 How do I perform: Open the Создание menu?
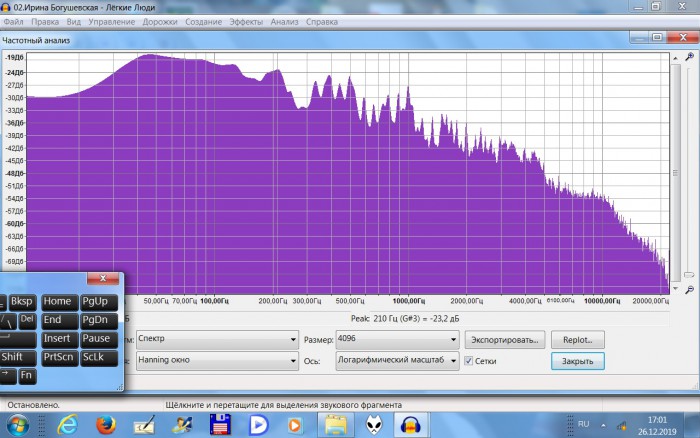[x=204, y=22]
